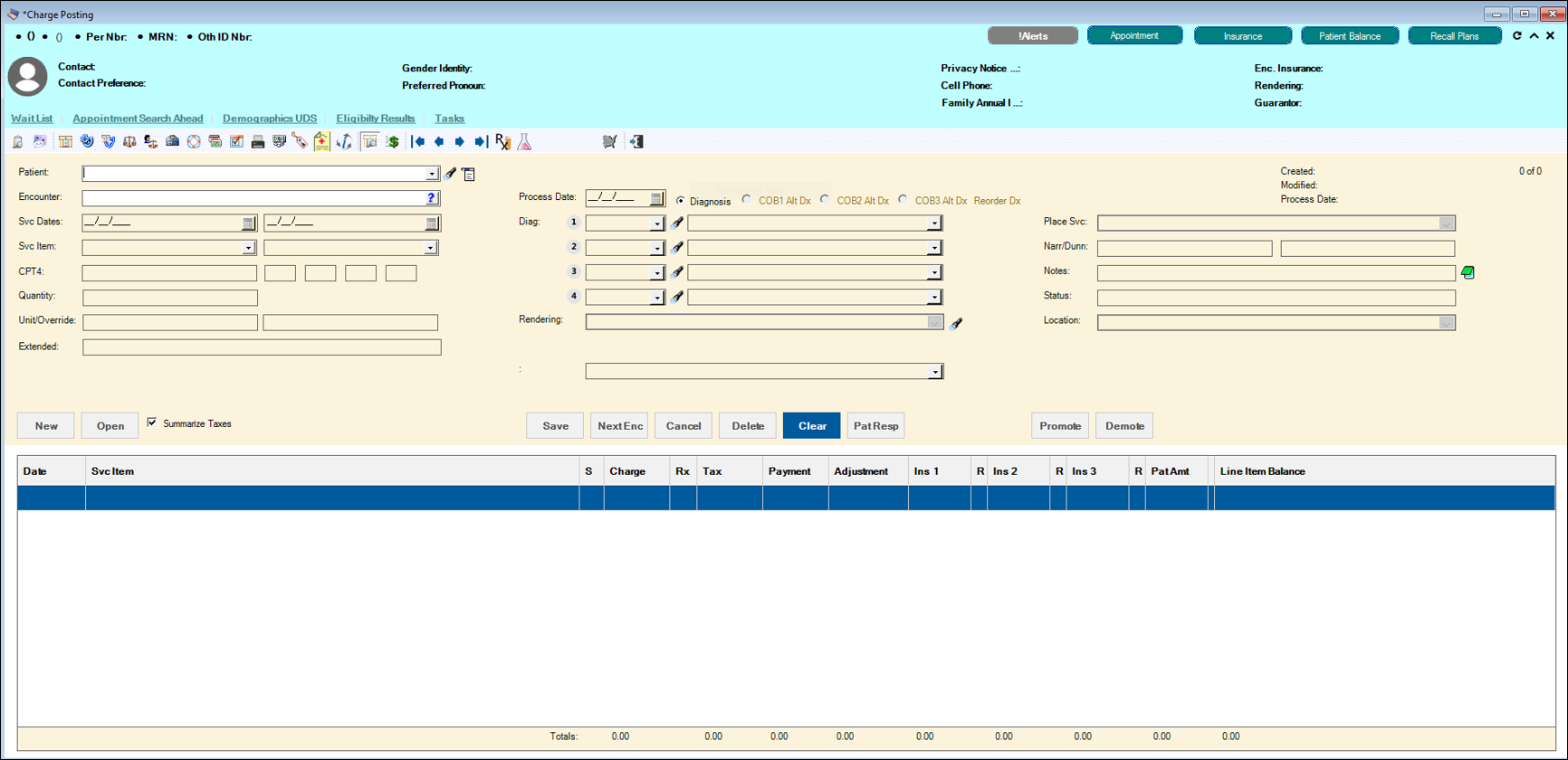Click the green dollar sign toolbar icon
The height and width of the screenshot is (760, 1568).
pos(392,141)
